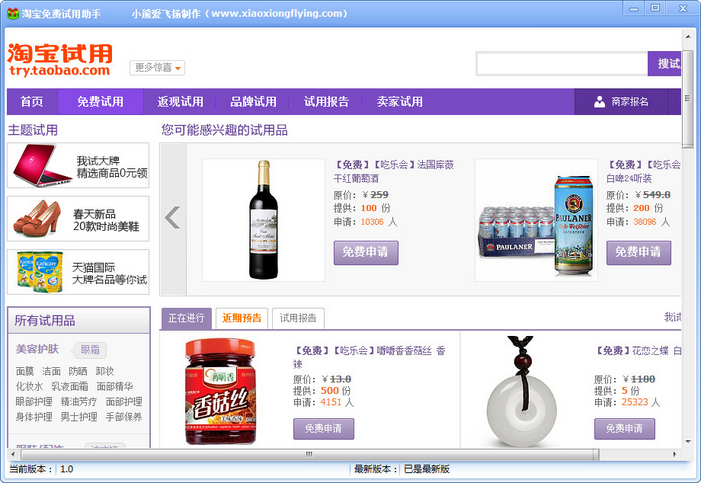701x483 pixels.
Task: Click horizontal scrollbar left arrow
Action: coord(13,454)
